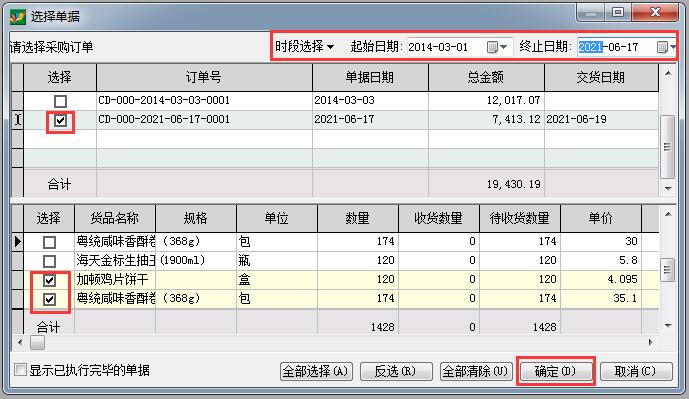689x399 pixels.
Task: Uncheck order CD-000-2021-06-17-0001 checkbox
Action: pyautogui.click(x=60, y=120)
